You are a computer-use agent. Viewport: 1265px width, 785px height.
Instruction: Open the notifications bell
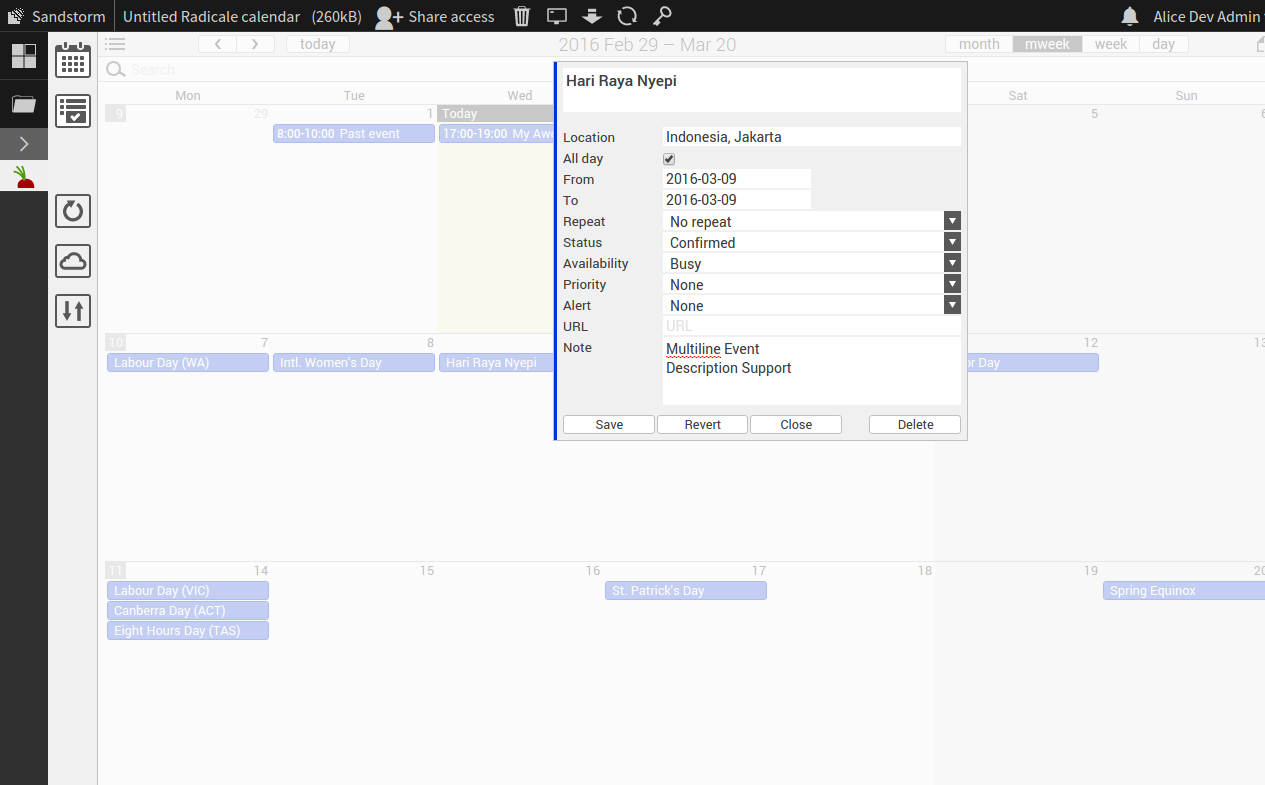coord(1130,16)
